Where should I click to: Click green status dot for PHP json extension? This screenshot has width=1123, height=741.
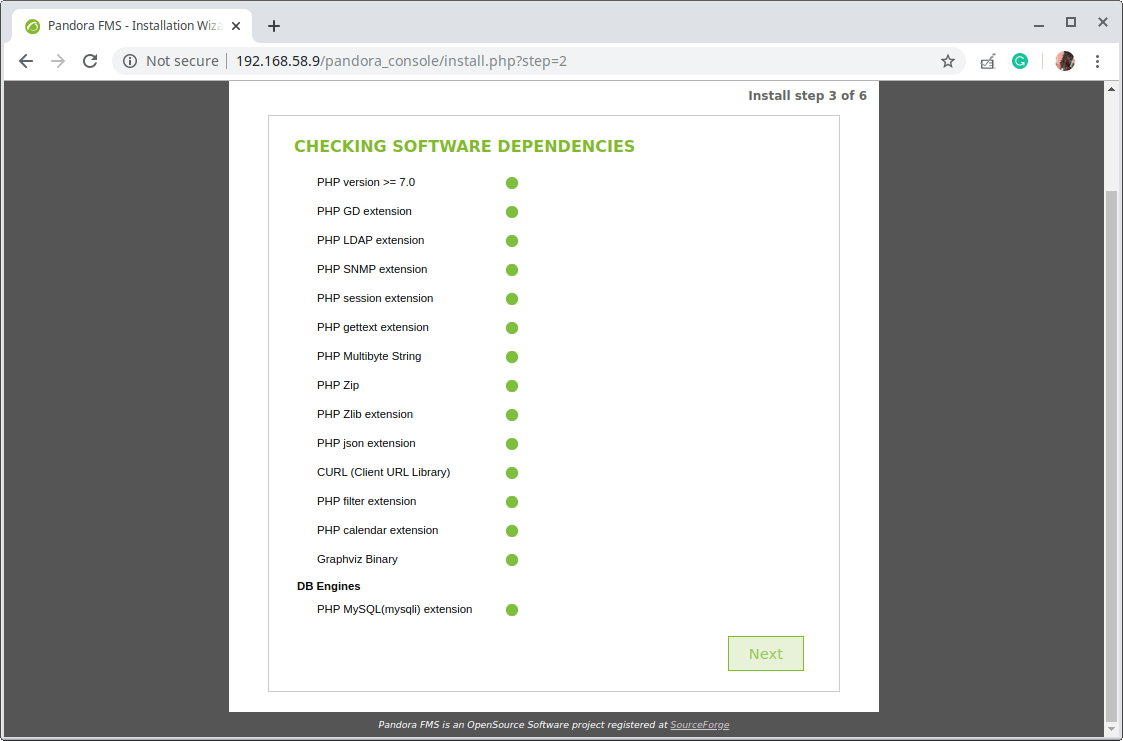(x=511, y=444)
